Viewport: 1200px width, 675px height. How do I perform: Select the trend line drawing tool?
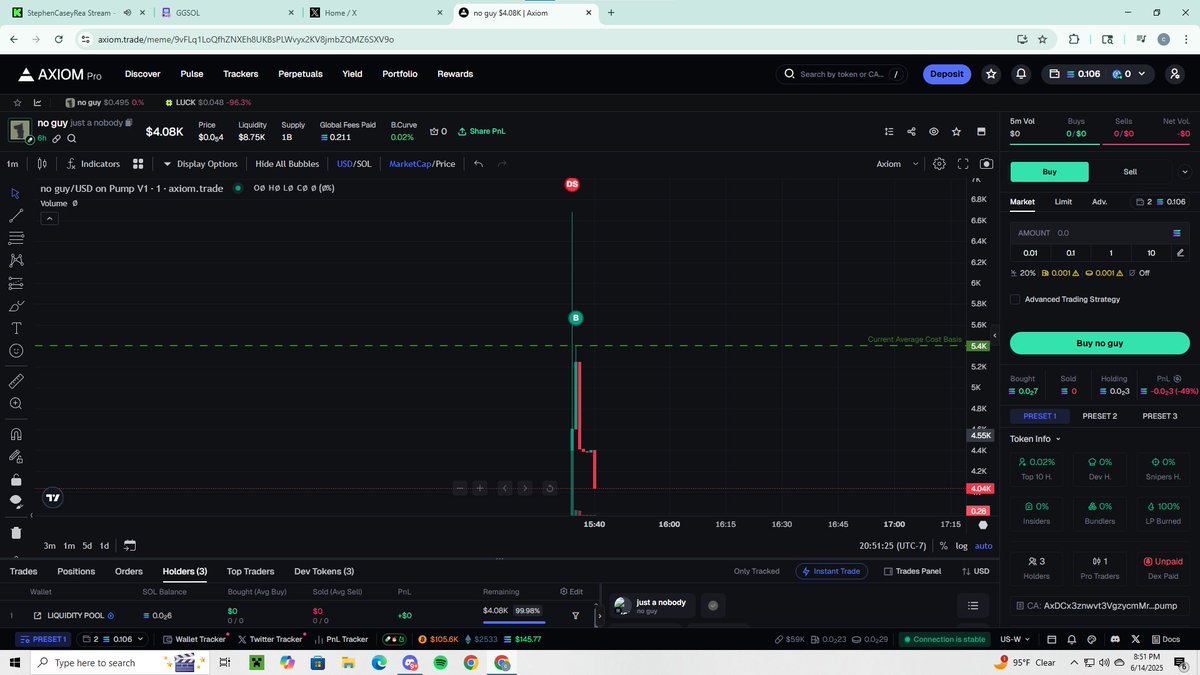coord(15,215)
